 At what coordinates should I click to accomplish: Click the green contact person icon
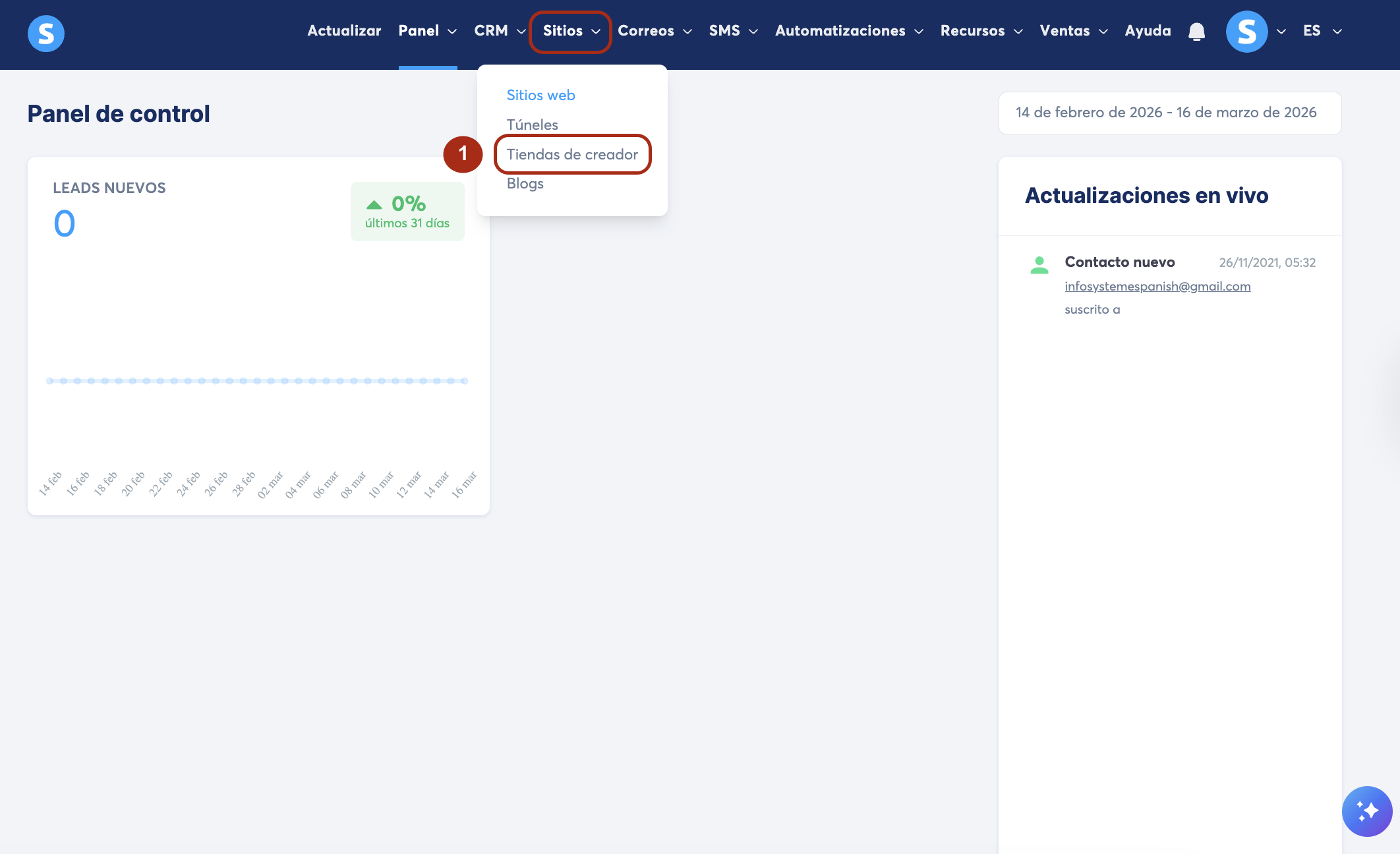pyautogui.click(x=1039, y=265)
